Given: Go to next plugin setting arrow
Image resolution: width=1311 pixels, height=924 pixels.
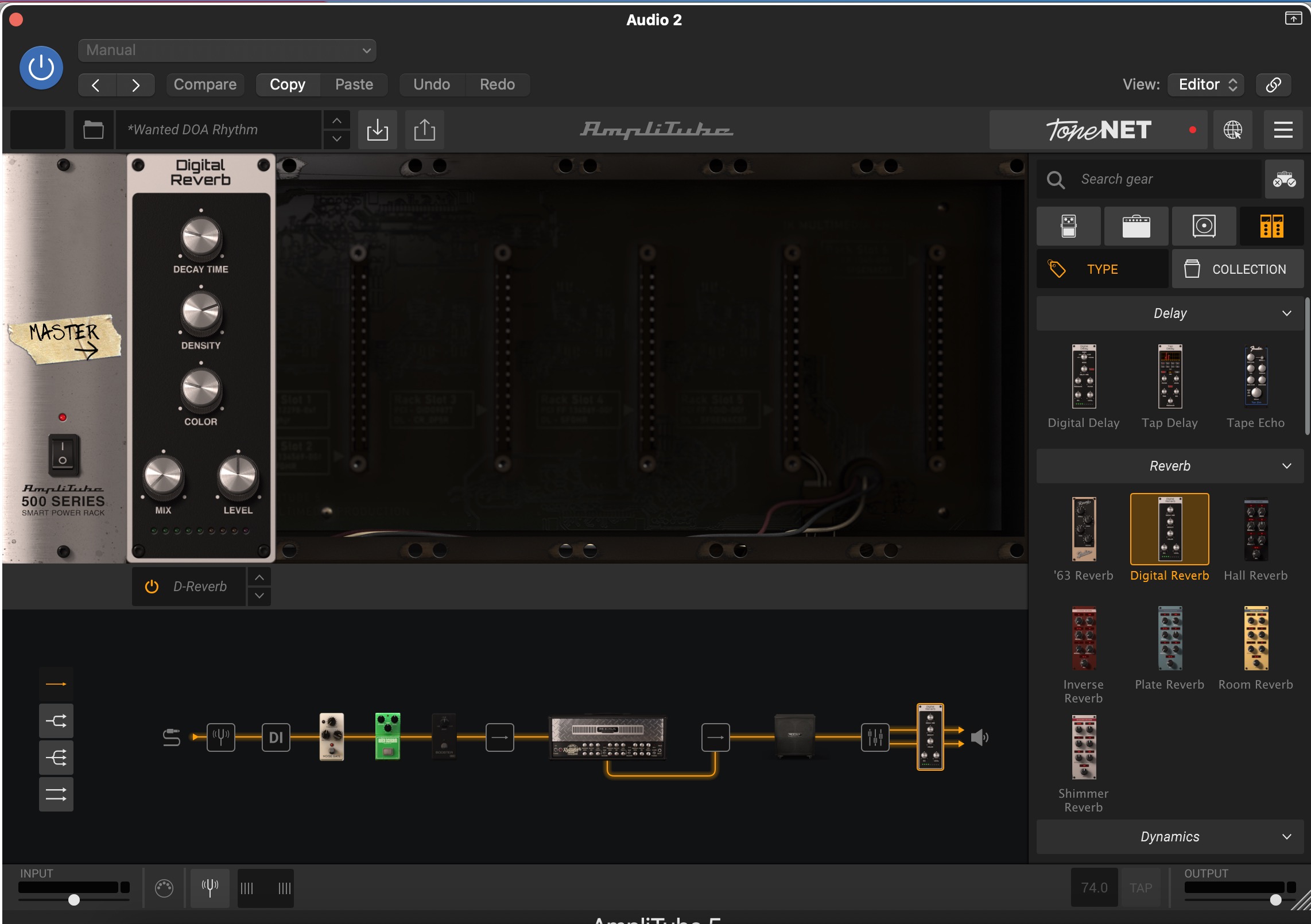Looking at the screenshot, I should (x=135, y=85).
